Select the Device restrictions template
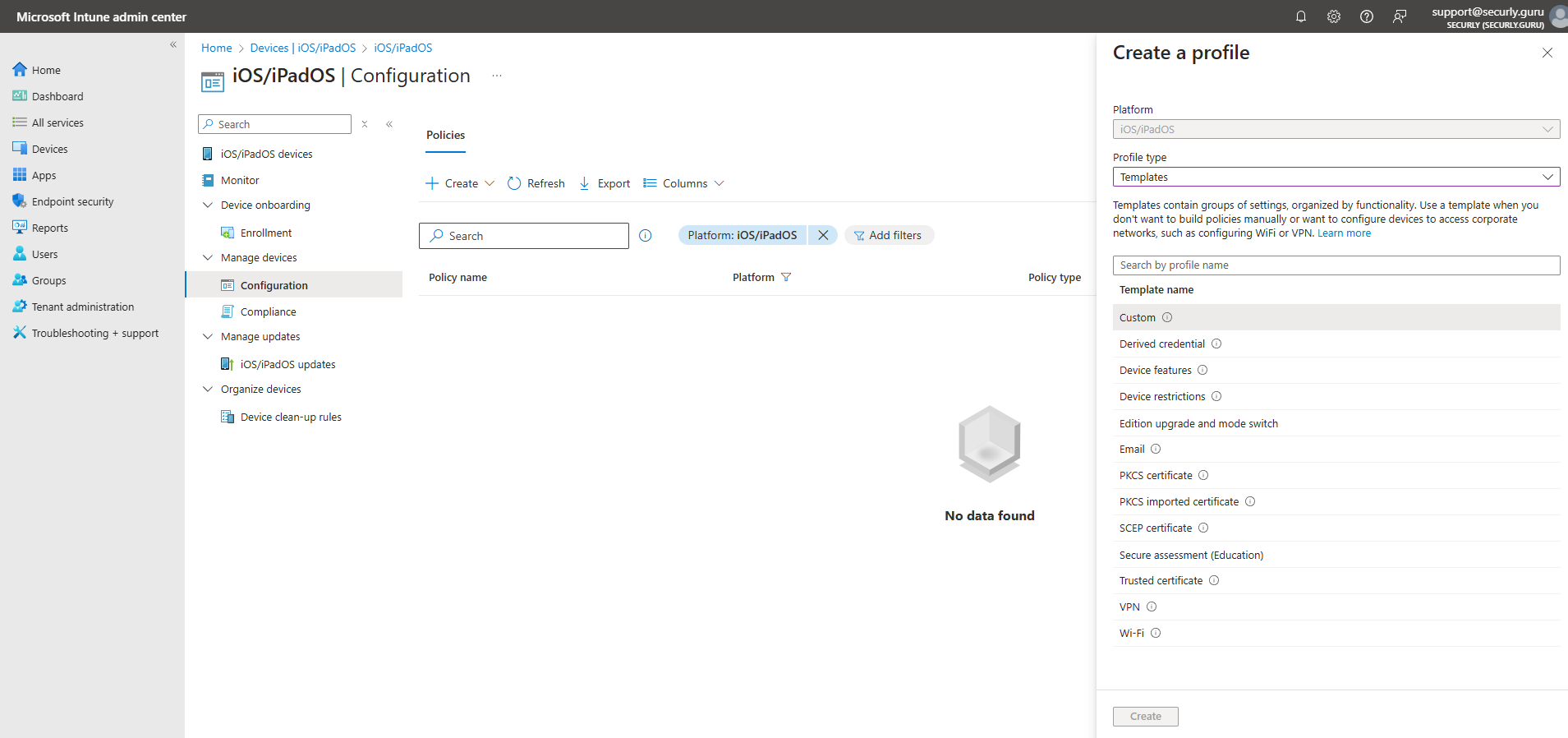The width and height of the screenshot is (1568, 738). (1162, 397)
